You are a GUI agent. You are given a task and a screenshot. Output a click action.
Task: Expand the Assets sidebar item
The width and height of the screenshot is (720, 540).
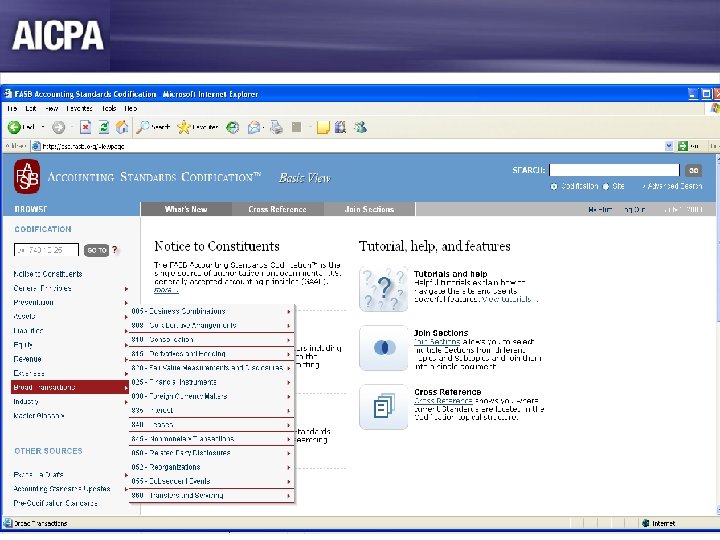[126, 317]
